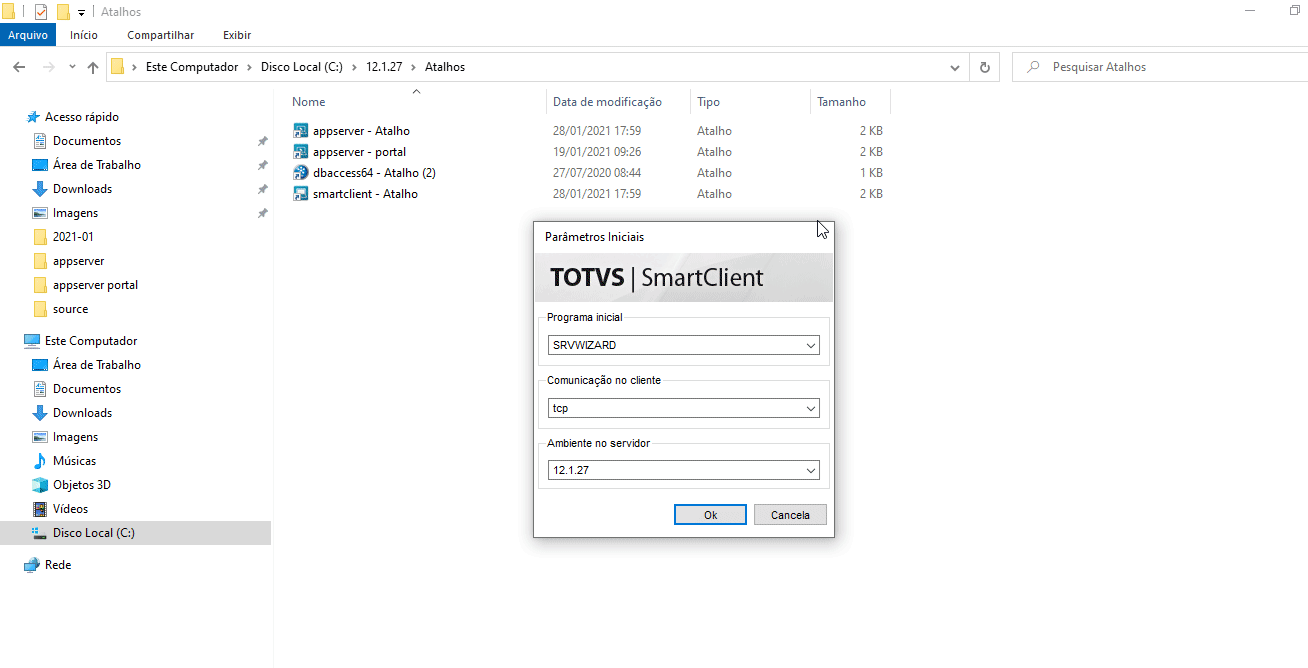This screenshot has width=1308, height=668.
Task: Switch to the Exibir ribbon tab
Action: coord(237,35)
